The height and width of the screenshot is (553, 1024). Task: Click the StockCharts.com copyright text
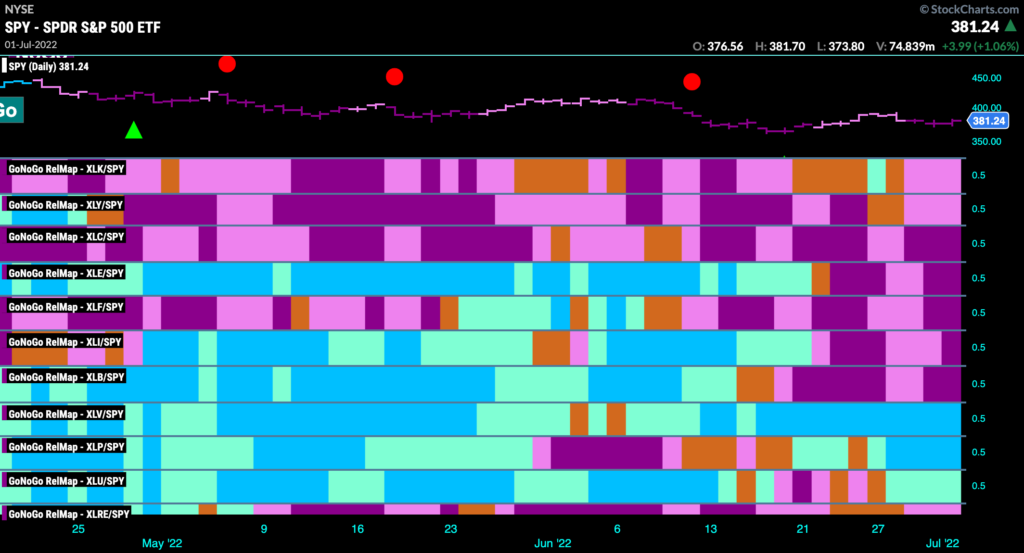click(x=969, y=9)
